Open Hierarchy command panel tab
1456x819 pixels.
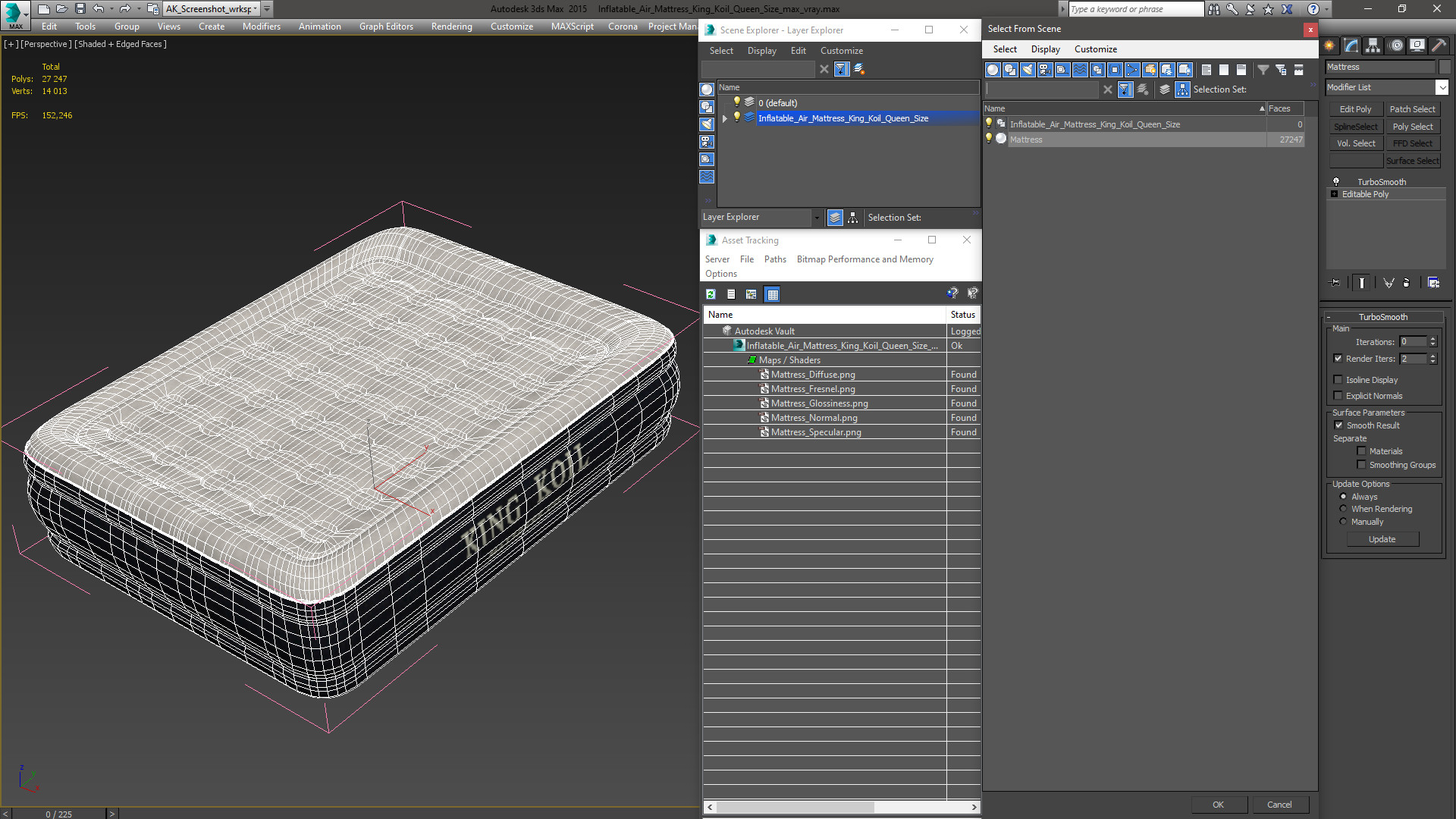click(1373, 45)
